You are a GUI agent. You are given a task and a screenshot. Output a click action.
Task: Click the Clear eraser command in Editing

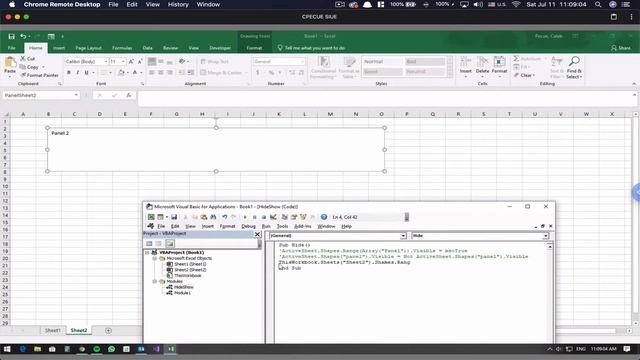click(x=524, y=75)
